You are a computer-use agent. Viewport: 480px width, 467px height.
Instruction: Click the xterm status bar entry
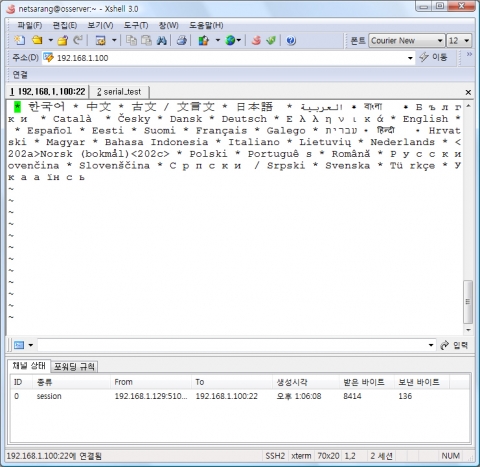coord(301,456)
